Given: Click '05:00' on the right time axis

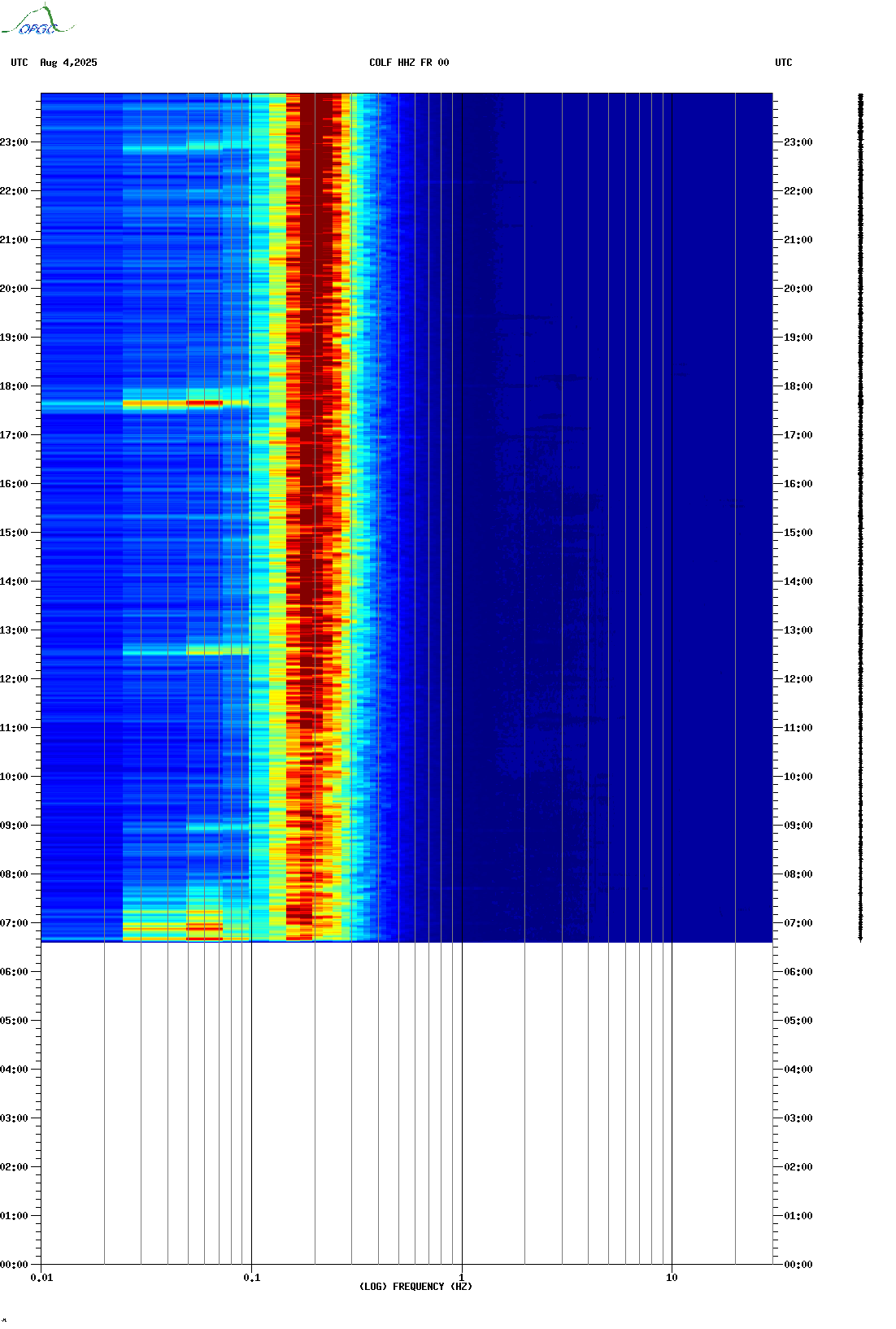Looking at the screenshot, I should point(798,1021).
